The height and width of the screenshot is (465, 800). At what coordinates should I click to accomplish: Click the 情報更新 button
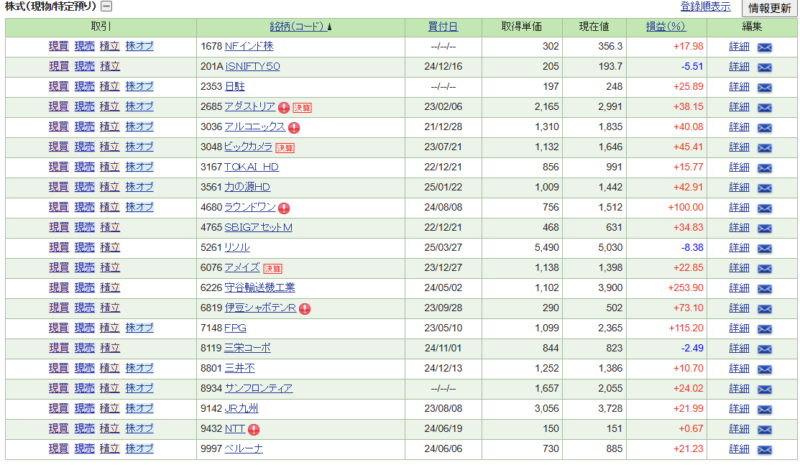(769, 8)
